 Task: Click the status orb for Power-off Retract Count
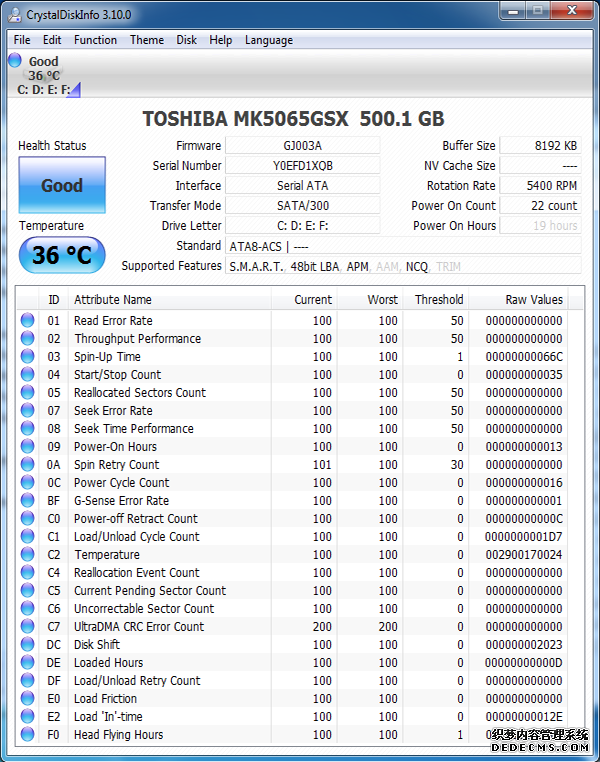tap(28, 518)
